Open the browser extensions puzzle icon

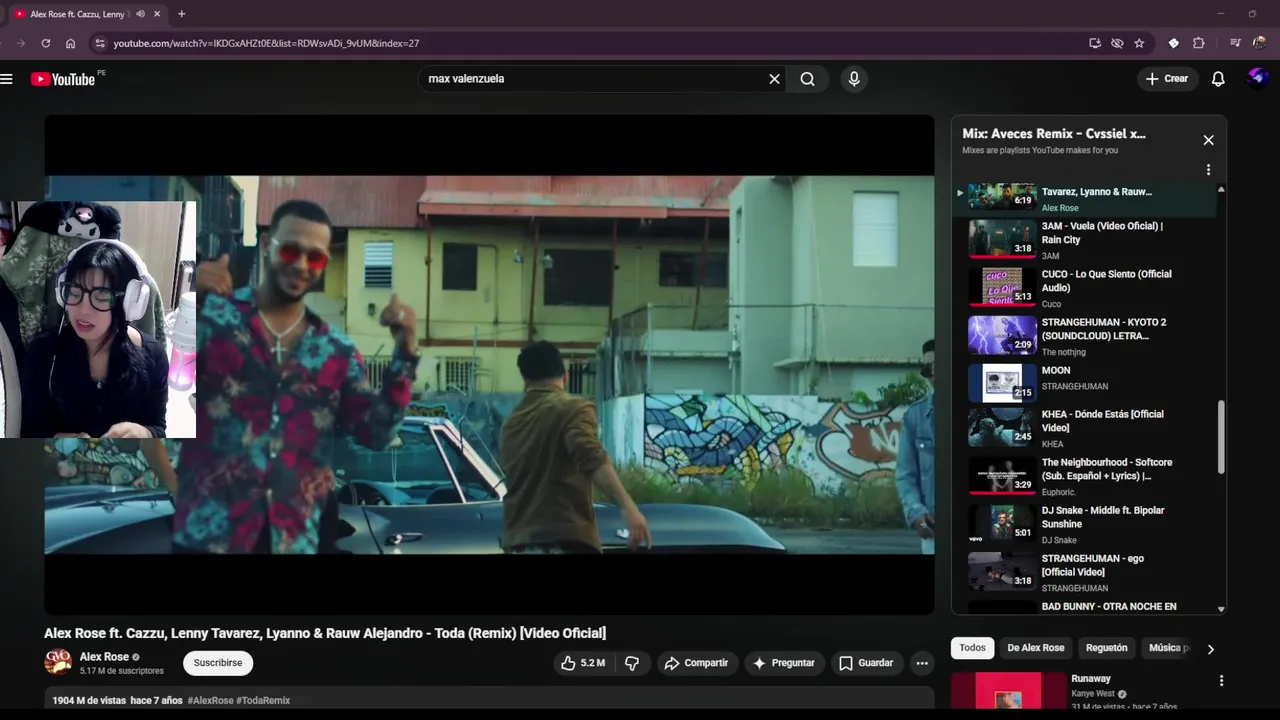click(1199, 43)
